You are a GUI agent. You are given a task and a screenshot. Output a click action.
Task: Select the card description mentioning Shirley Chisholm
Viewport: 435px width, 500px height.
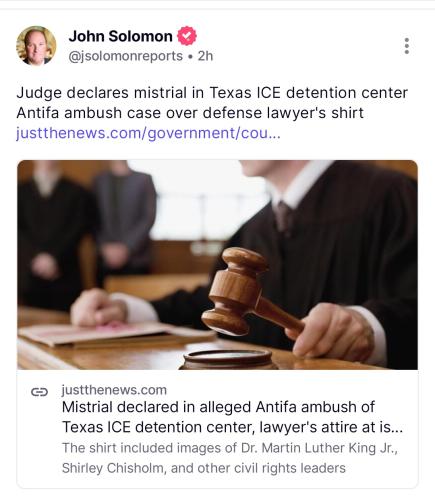(x=230, y=458)
